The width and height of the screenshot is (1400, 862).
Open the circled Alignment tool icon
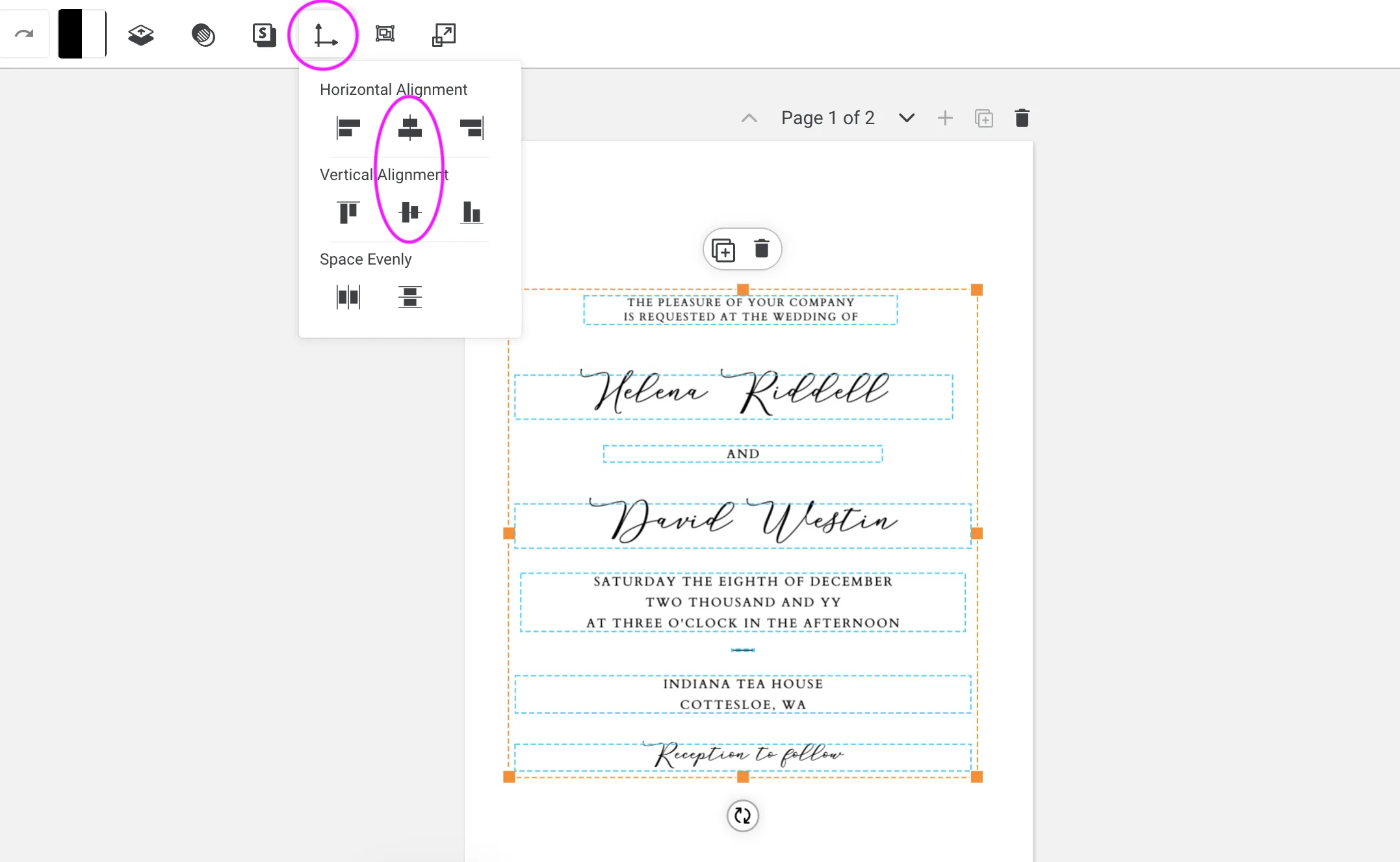pyautogui.click(x=325, y=36)
